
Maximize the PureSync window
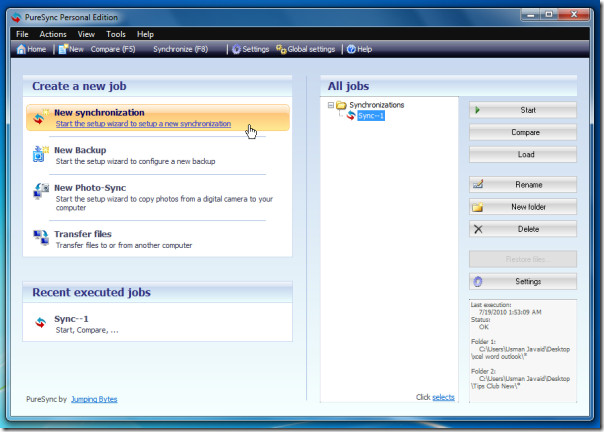(549, 15)
